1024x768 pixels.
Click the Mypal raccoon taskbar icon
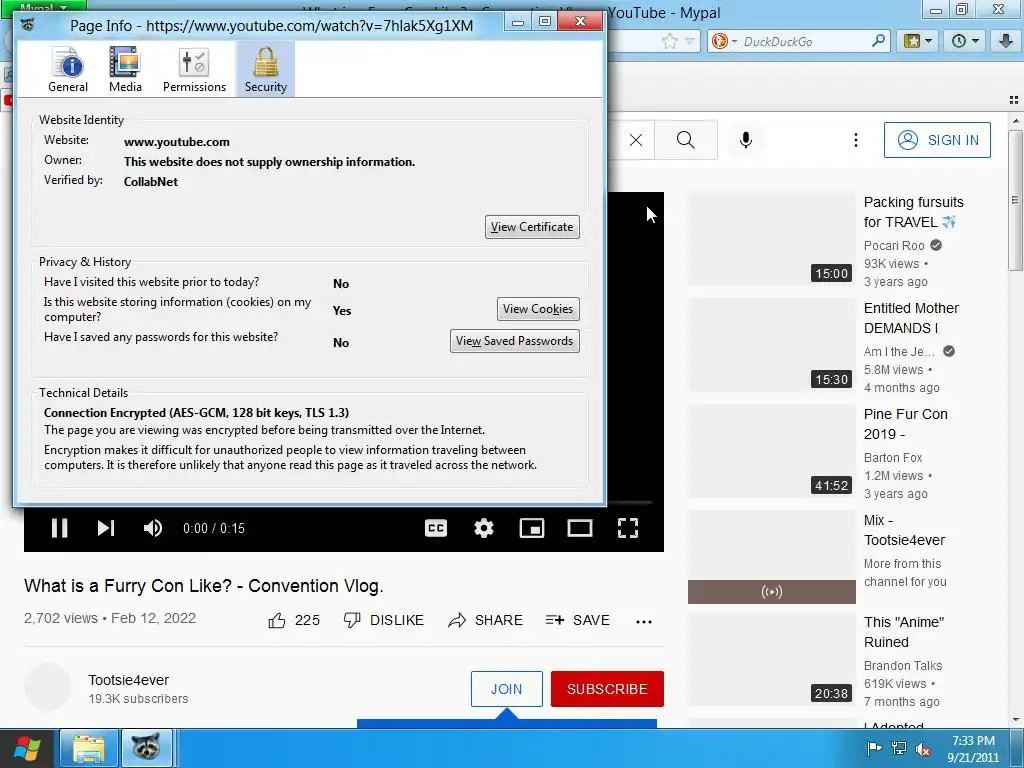tap(146, 748)
